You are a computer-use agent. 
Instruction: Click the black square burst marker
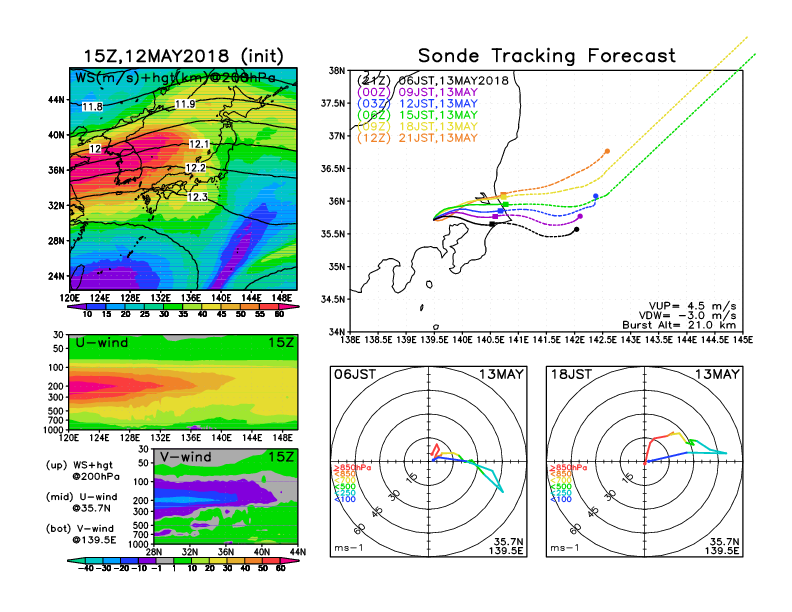click(x=492, y=224)
